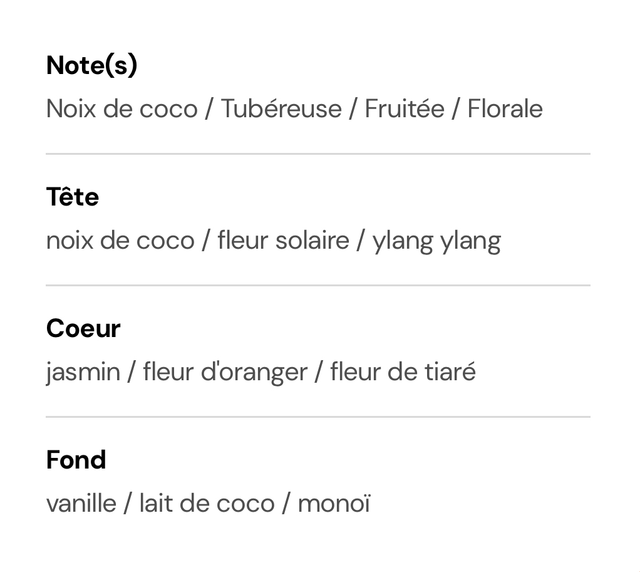Click the divider line below Note(s) list

tap(318, 154)
